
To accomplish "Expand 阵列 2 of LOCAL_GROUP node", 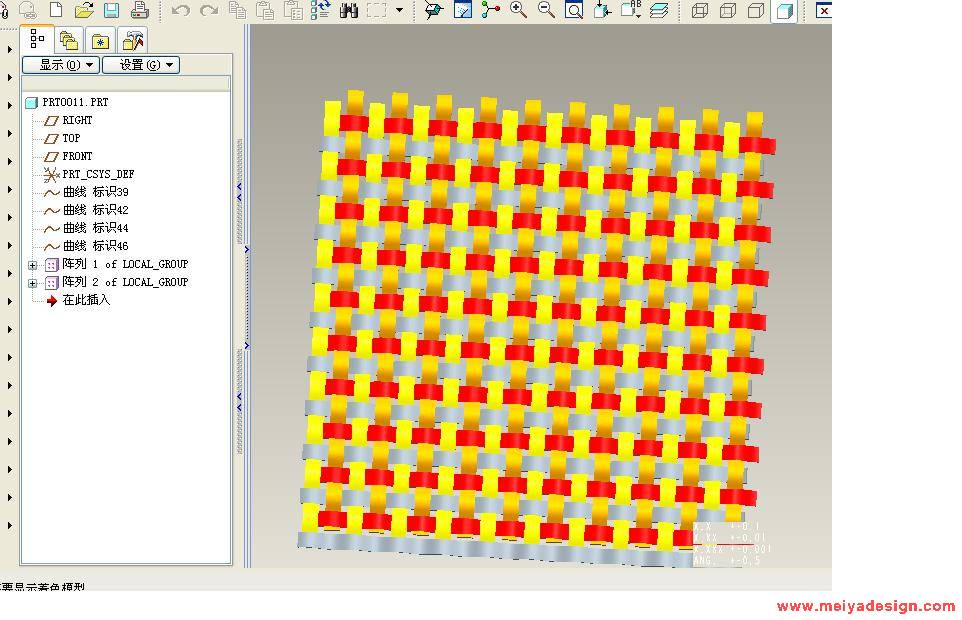I will pyautogui.click(x=33, y=283).
